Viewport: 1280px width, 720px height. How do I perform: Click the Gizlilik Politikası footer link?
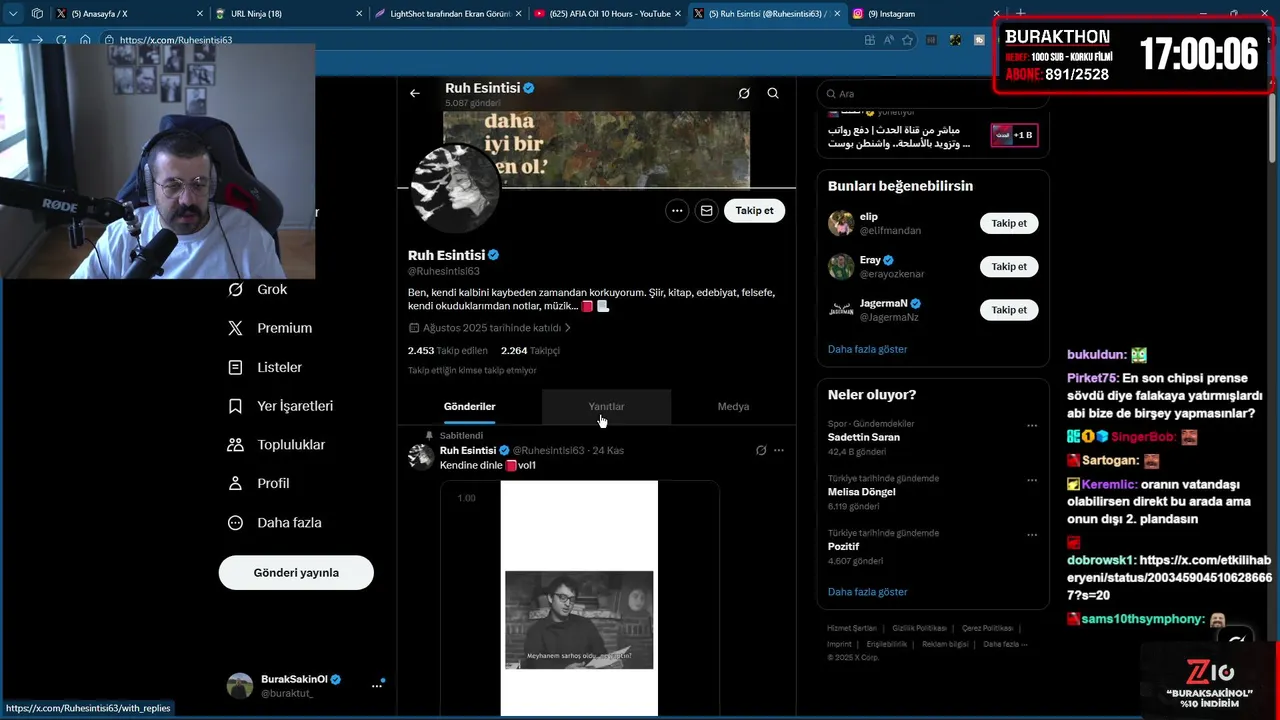tap(919, 628)
